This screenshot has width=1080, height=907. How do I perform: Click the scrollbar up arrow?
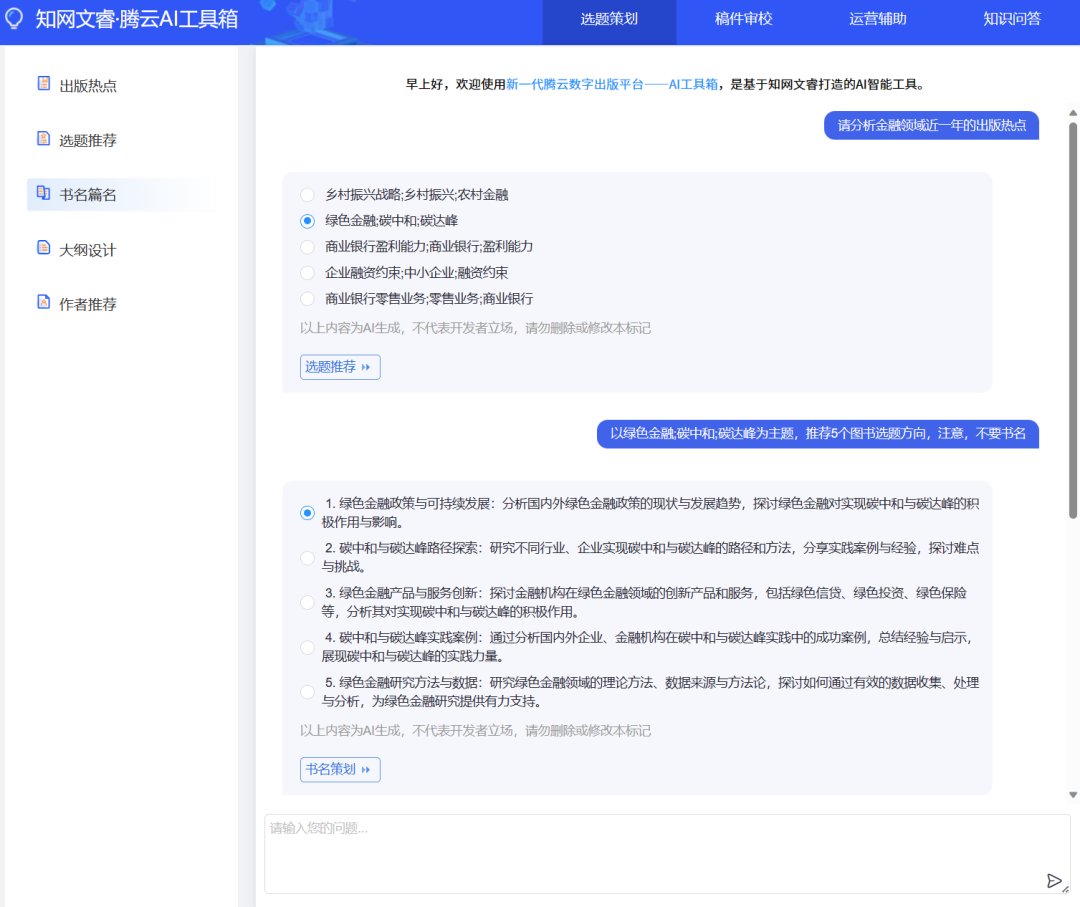[x=1072, y=113]
